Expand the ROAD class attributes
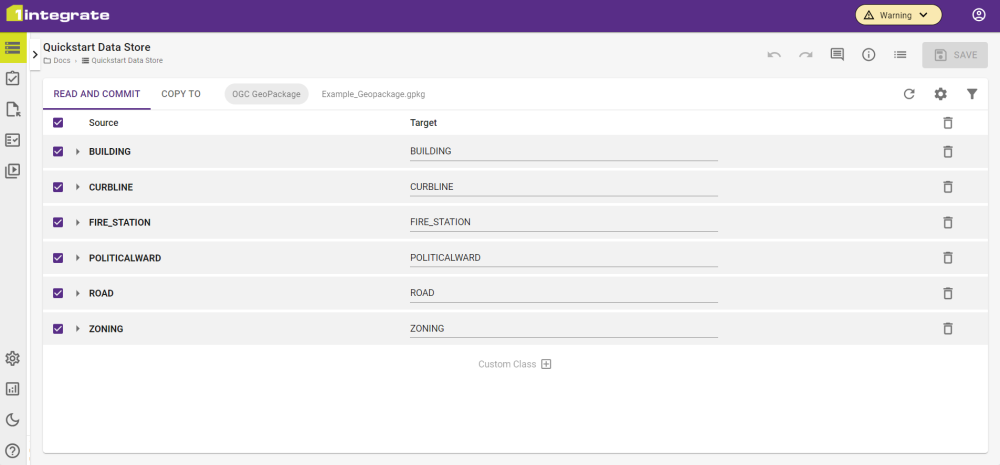 (x=78, y=293)
